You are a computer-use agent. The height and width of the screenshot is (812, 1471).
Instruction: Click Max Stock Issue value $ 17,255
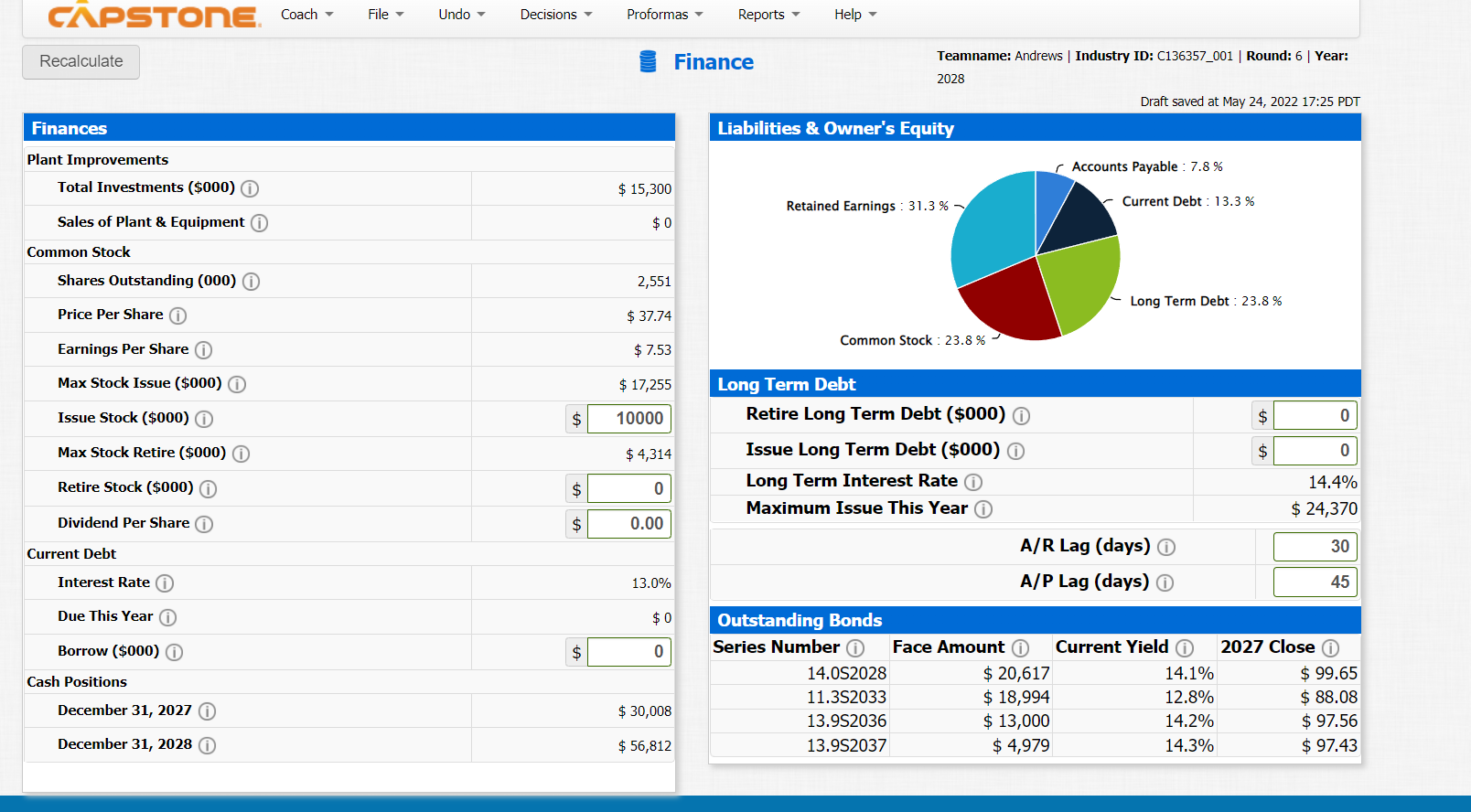pos(645,385)
